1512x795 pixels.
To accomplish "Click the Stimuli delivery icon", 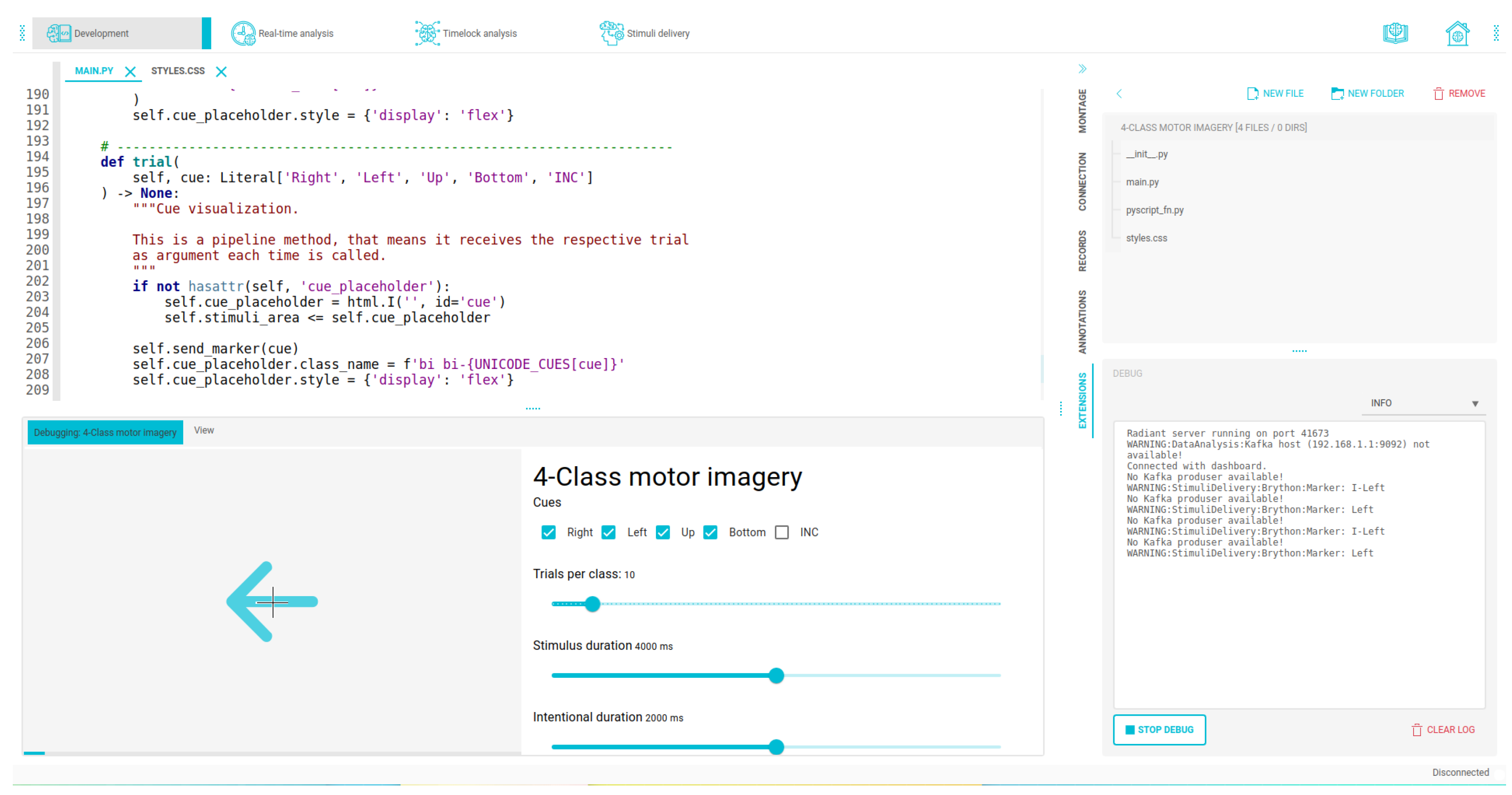I will pos(611,33).
